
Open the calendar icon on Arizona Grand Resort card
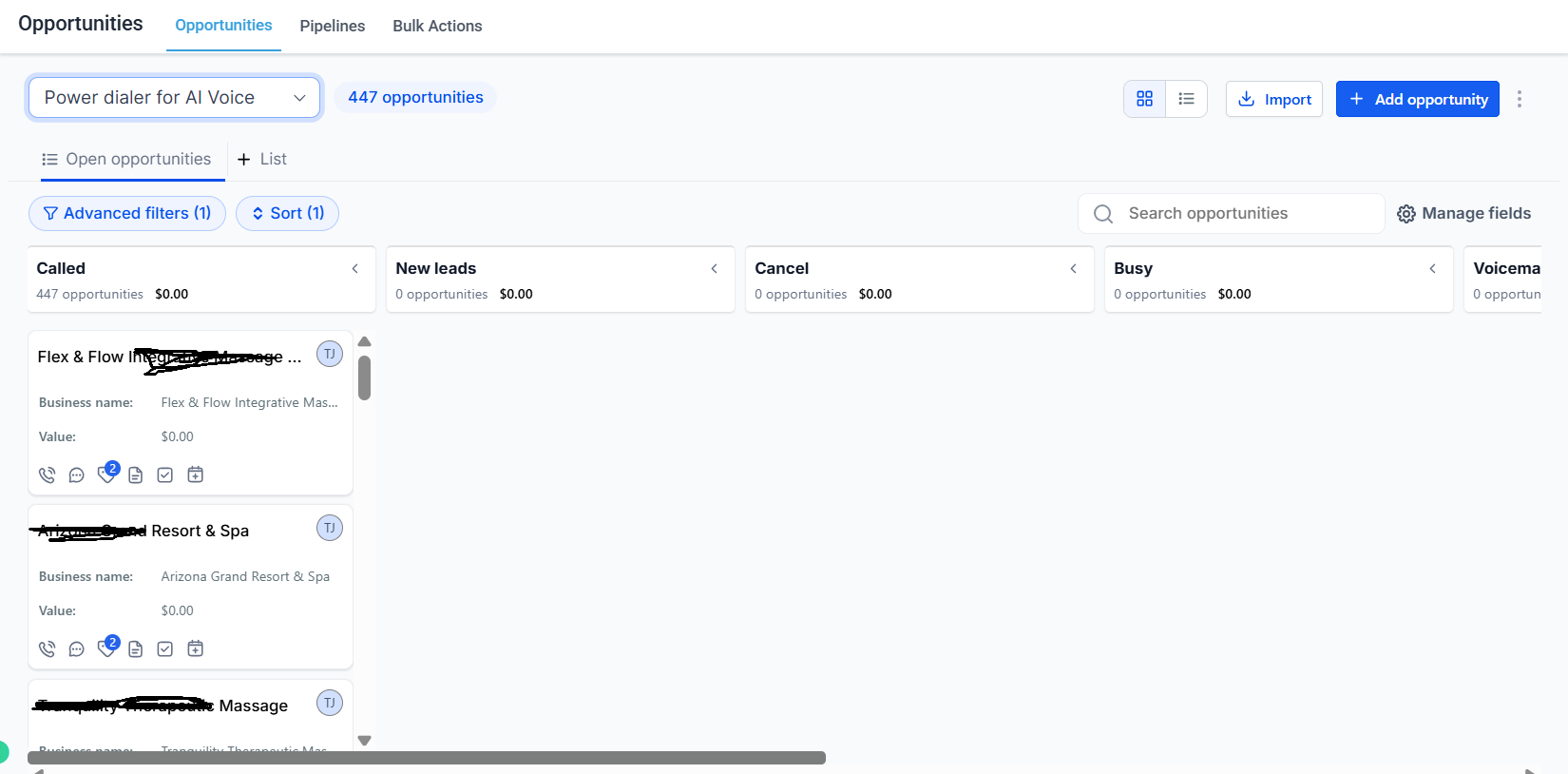pos(196,648)
